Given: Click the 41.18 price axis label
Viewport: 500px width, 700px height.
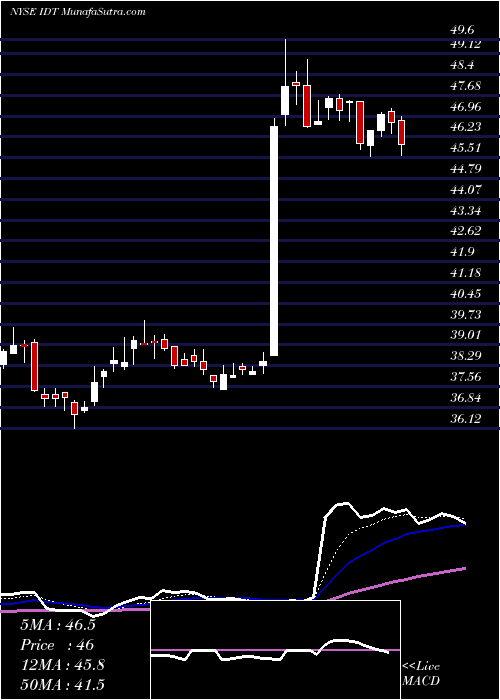Looking at the screenshot, I should [x=466, y=272].
